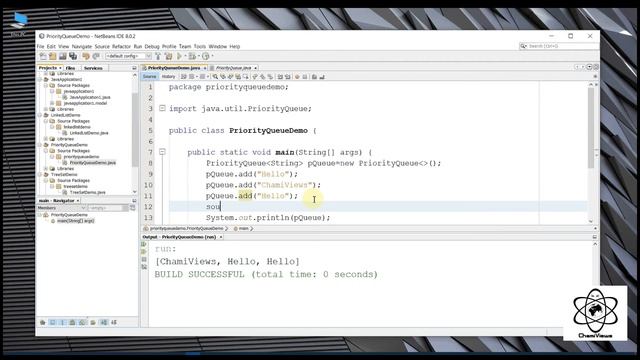Click the priorityqueuedemo.PriorityQueueDemo breadcrumb

[x=186, y=229]
